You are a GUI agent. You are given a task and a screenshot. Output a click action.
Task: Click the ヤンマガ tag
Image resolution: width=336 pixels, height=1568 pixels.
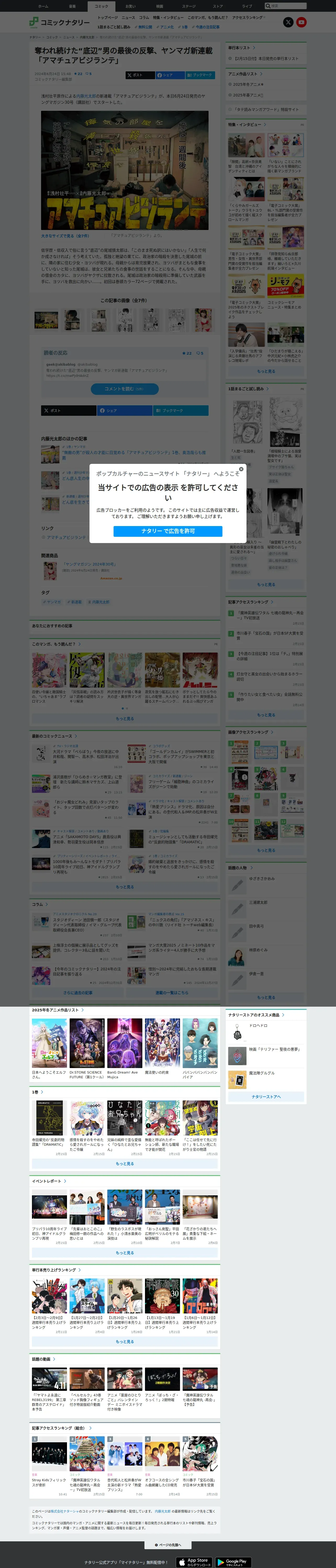tap(52, 602)
